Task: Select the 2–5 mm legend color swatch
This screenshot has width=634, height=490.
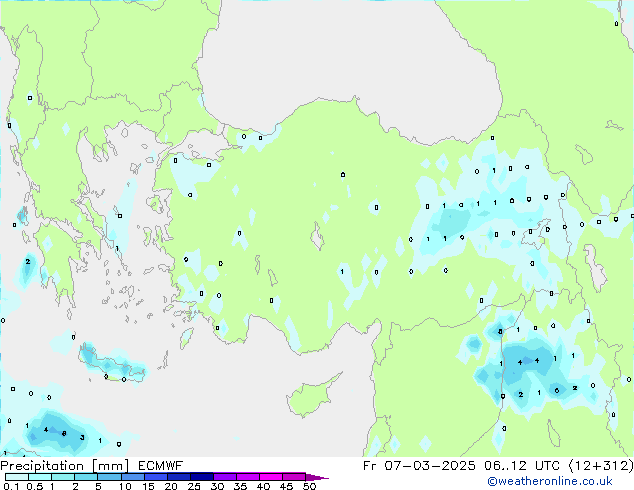Action: (86, 477)
